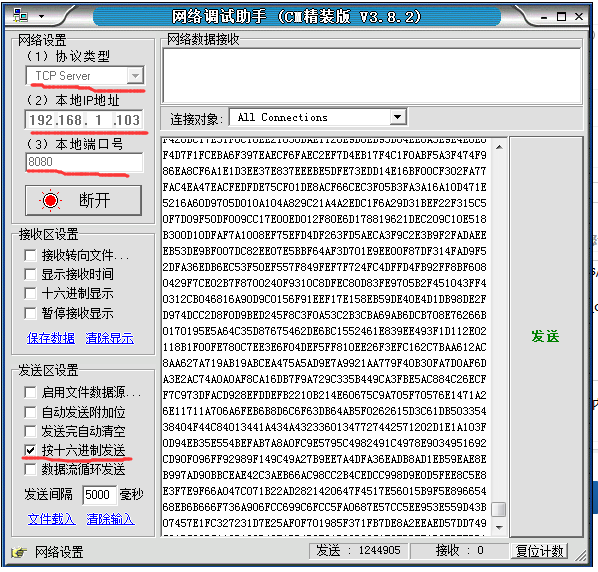
Task: Click the 接收 : 0 status counter
Action: point(460,551)
